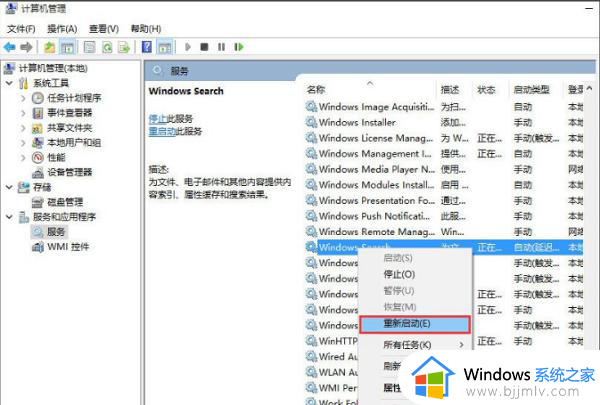Select the Windows Installer service row
This screenshot has width=600, height=405.
click(444, 122)
